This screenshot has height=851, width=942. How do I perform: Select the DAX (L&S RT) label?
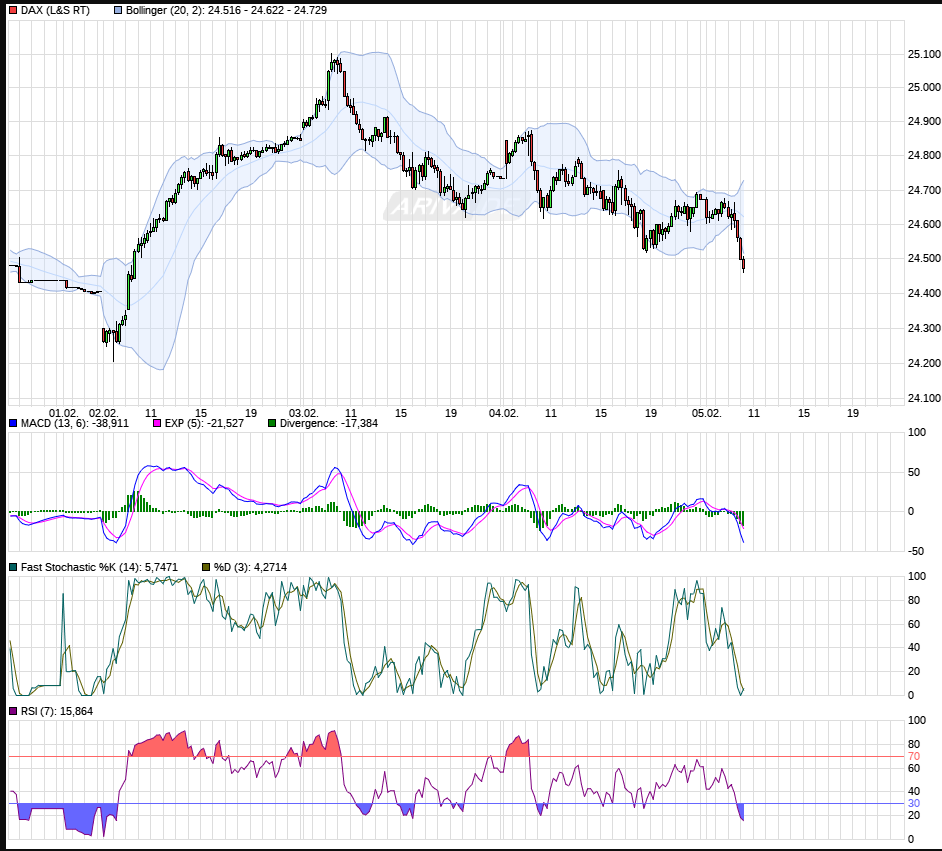pos(55,10)
